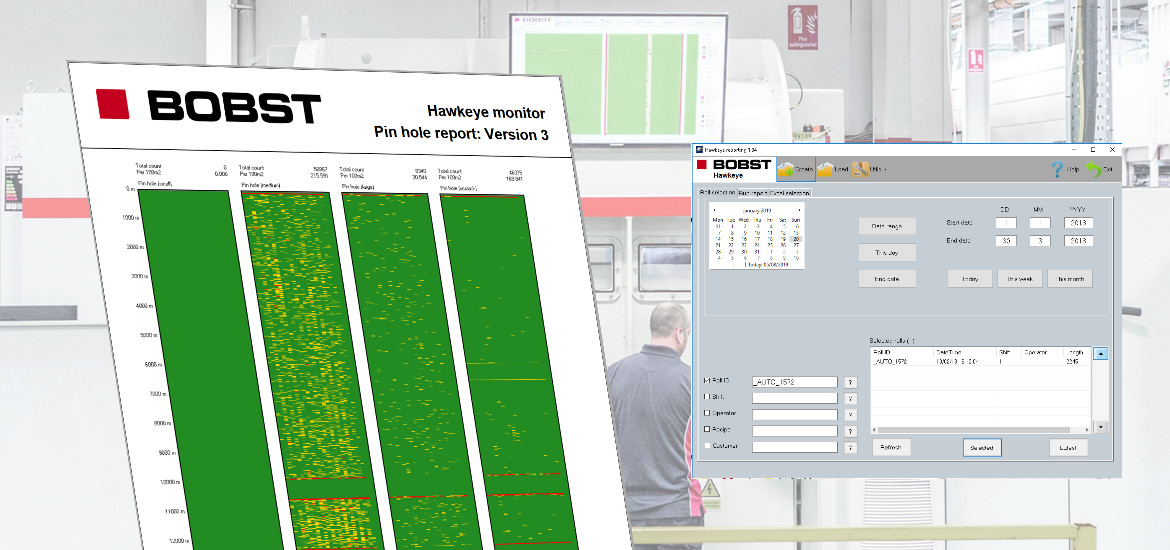Click the Operator text input field
This screenshot has height=550, width=1170.
pyautogui.click(x=795, y=415)
